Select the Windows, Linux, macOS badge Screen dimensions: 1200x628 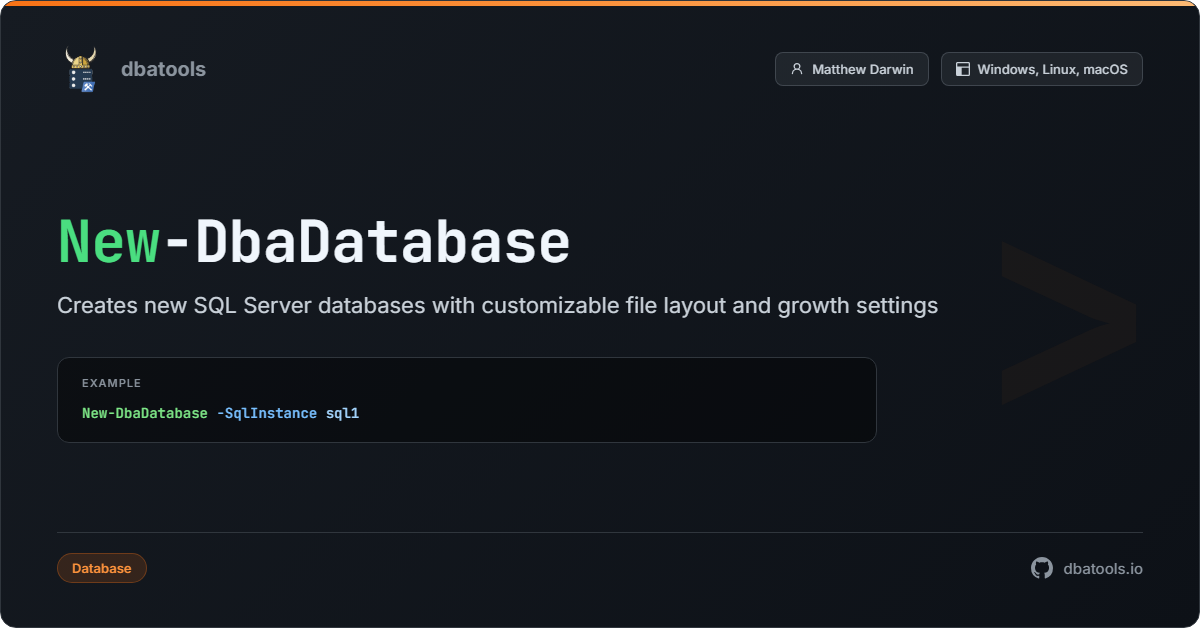pyautogui.click(x=1041, y=69)
